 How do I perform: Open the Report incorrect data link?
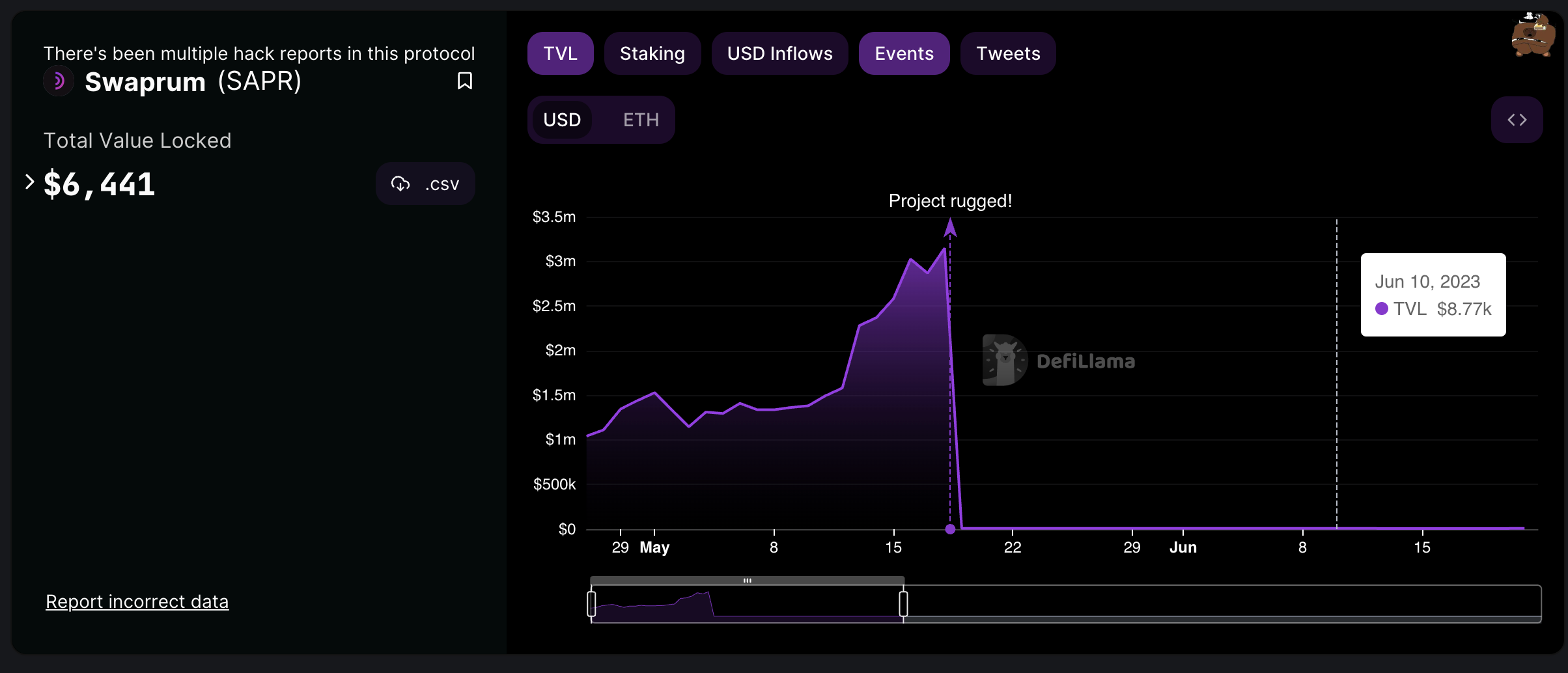[137, 601]
